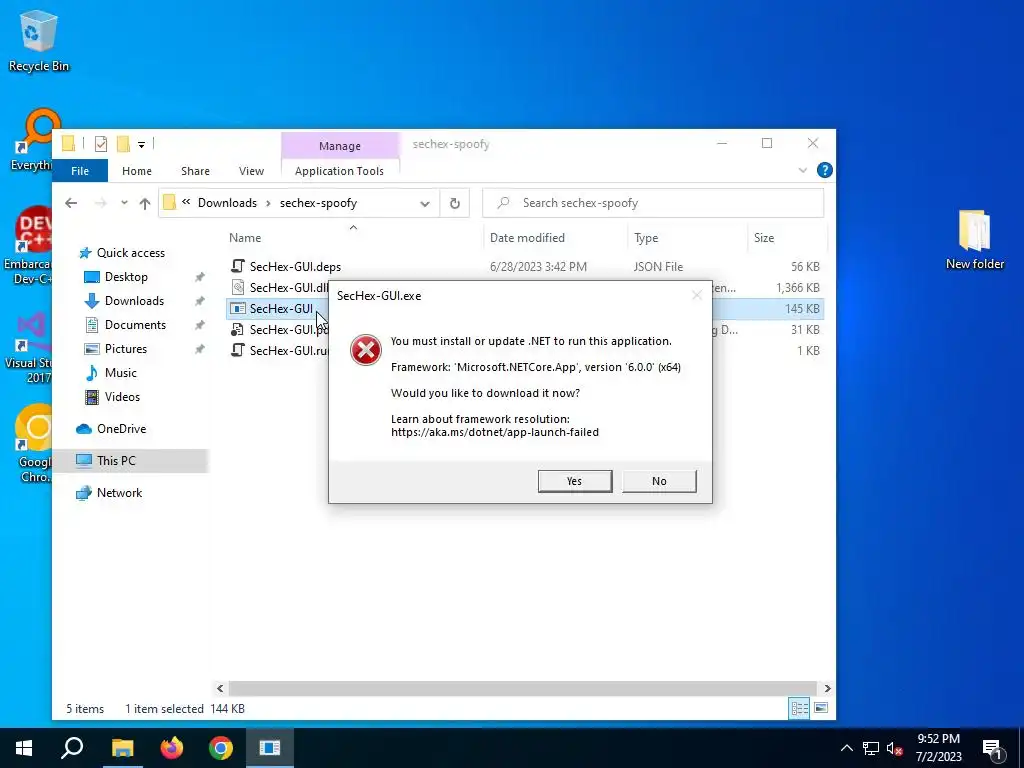Select OneDrive in the navigation pane
1024x768 pixels.
[x=121, y=429]
